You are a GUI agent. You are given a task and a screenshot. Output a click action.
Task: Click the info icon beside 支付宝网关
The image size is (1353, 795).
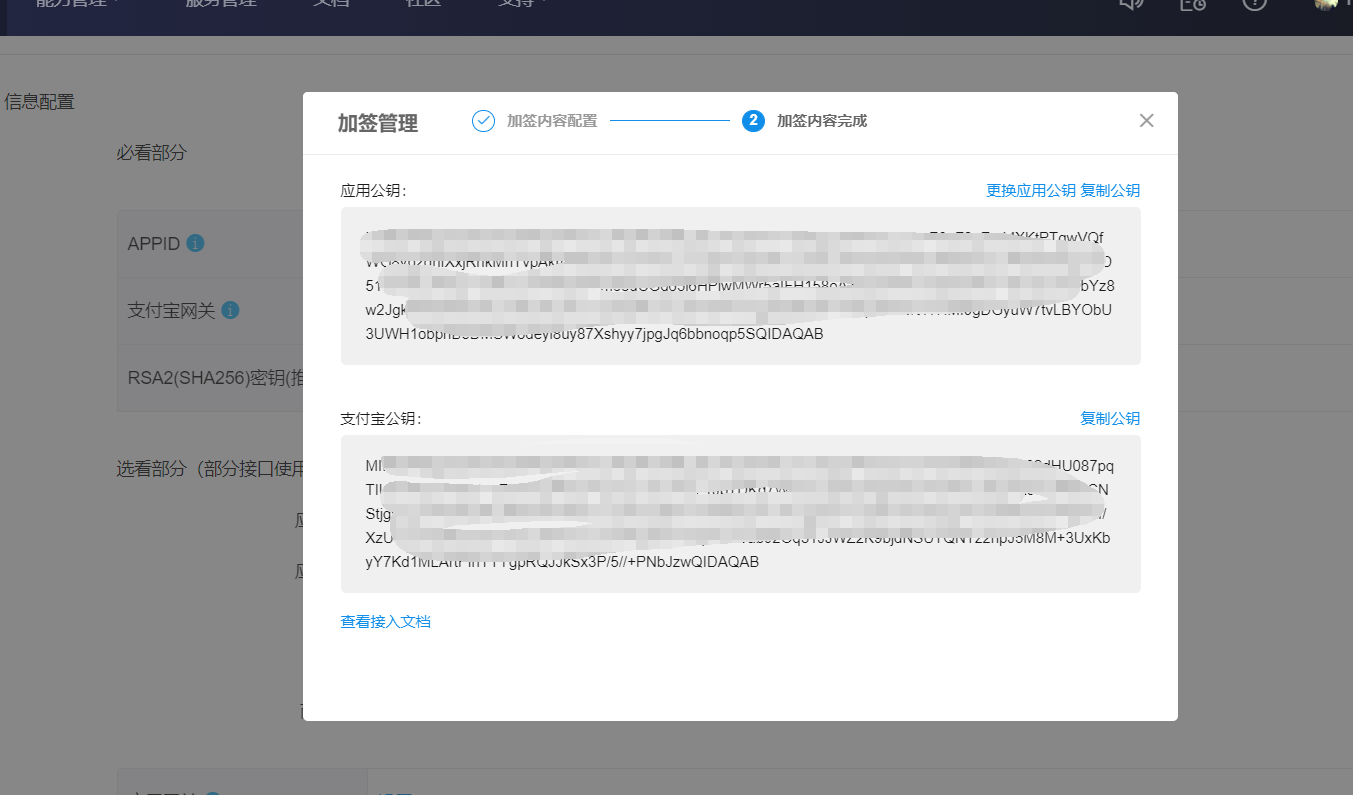[x=230, y=311]
